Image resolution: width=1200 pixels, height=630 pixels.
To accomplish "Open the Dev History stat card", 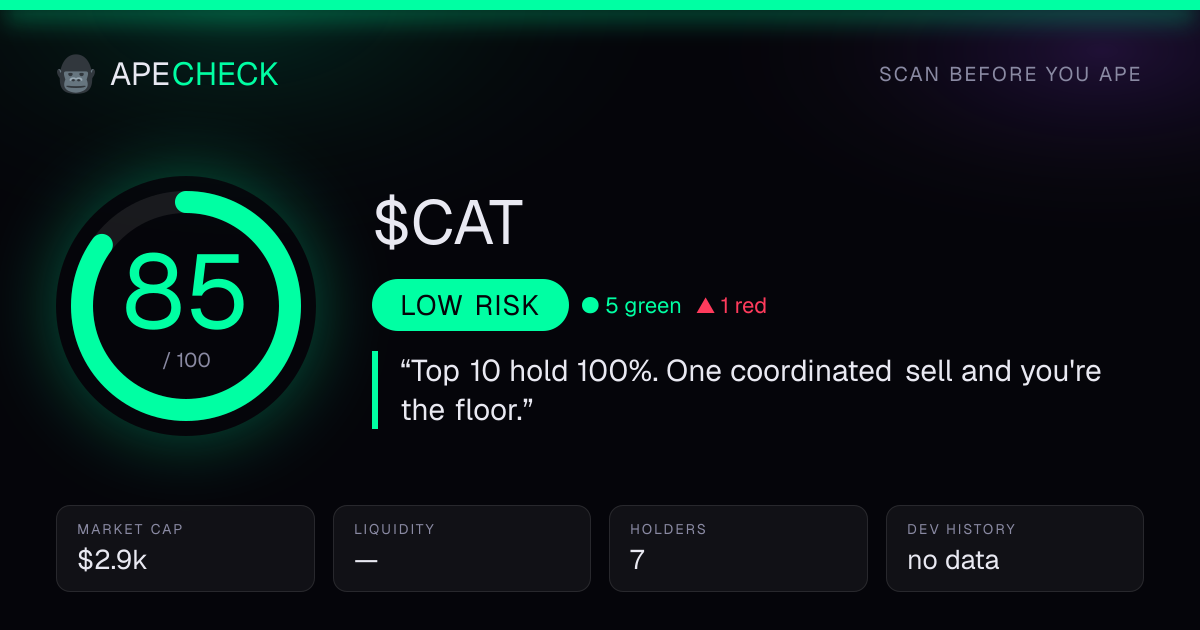I will point(1015,548).
